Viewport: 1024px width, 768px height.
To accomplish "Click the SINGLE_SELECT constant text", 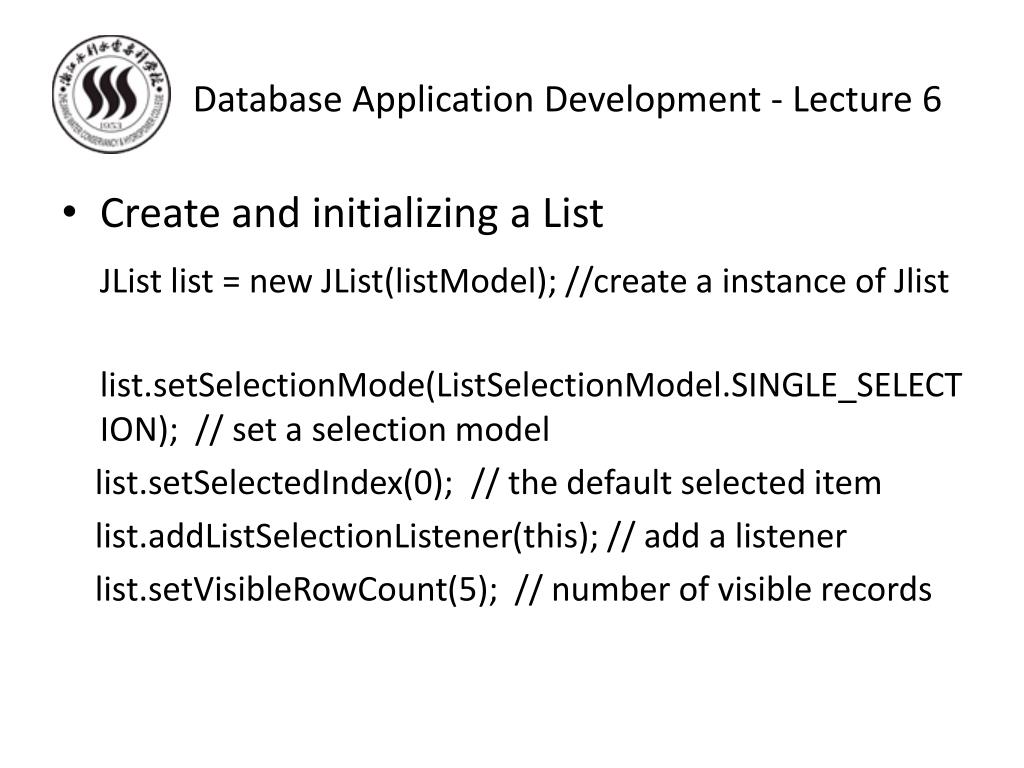I will pyautogui.click(x=846, y=385).
